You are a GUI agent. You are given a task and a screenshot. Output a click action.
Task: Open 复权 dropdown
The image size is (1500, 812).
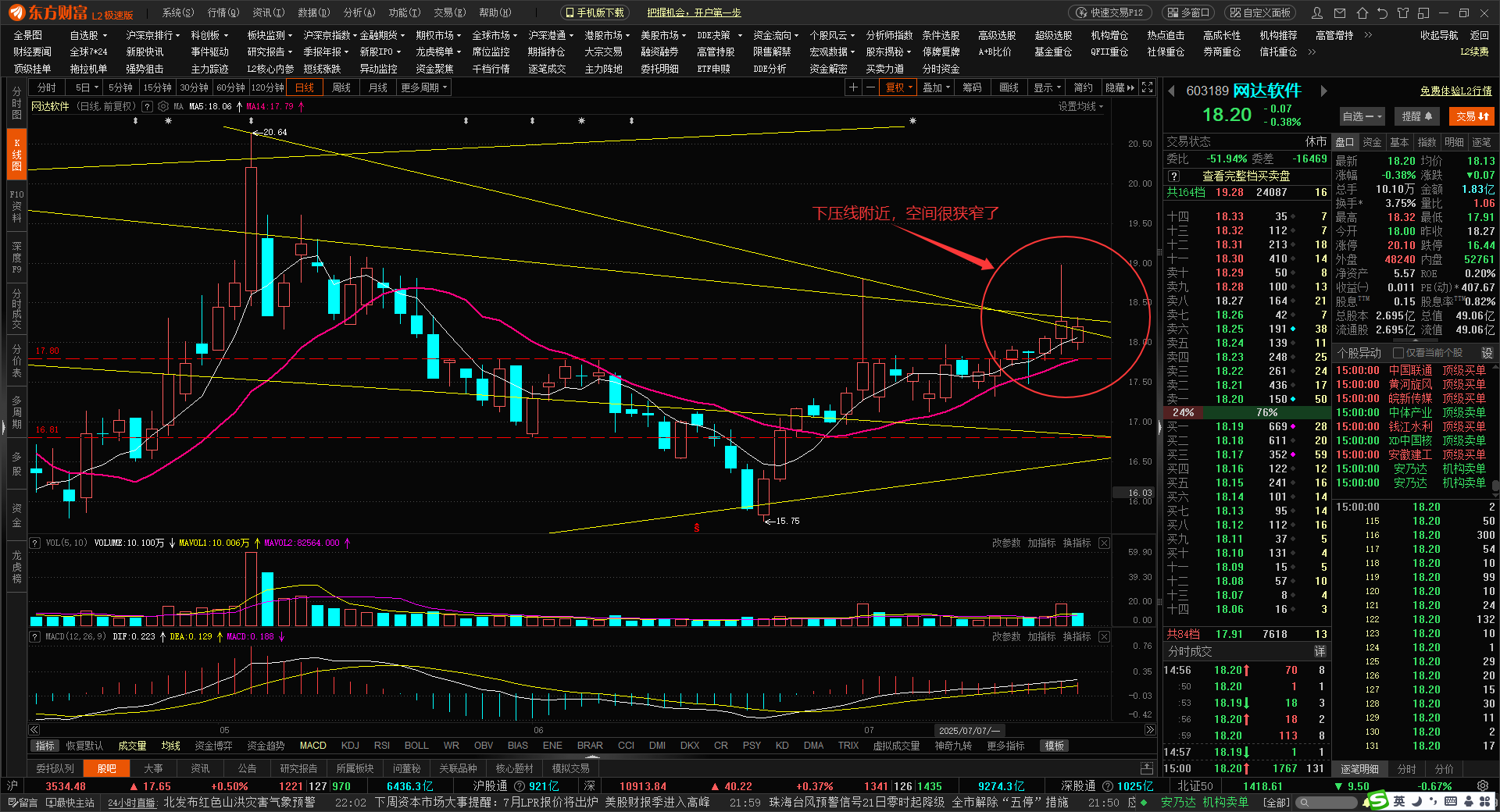click(x=898, y=87)
